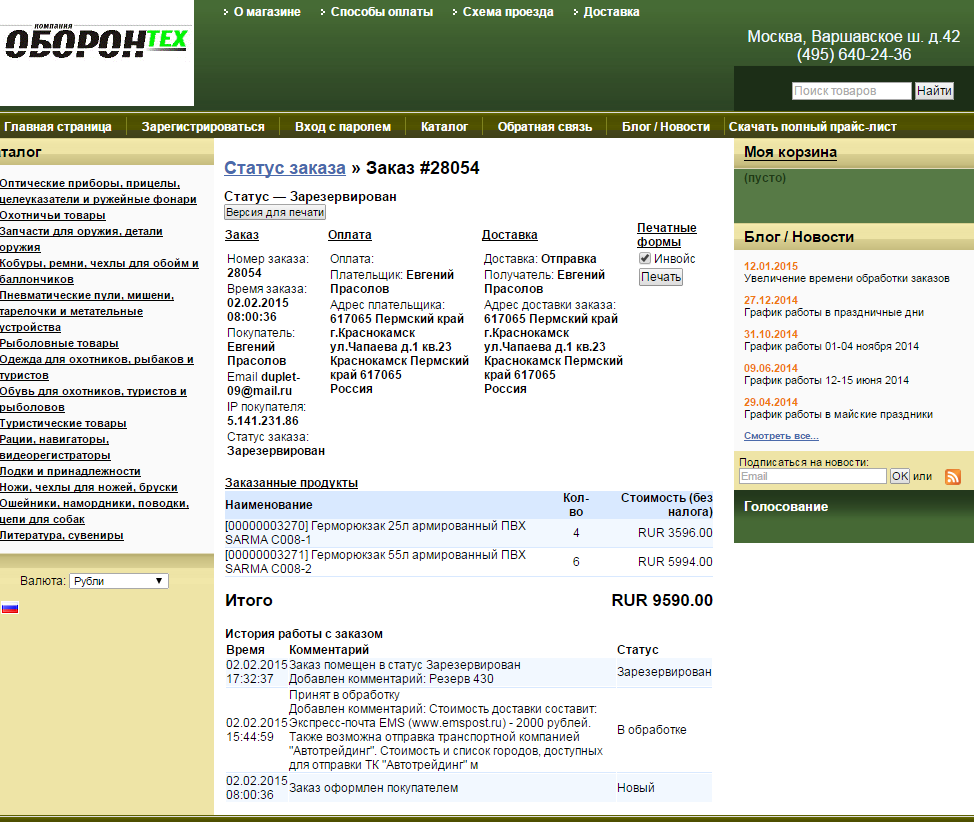The image size is (974, 822).
Task: Click history comment Заказ оформлен покупателем
Action: (373, 788)
